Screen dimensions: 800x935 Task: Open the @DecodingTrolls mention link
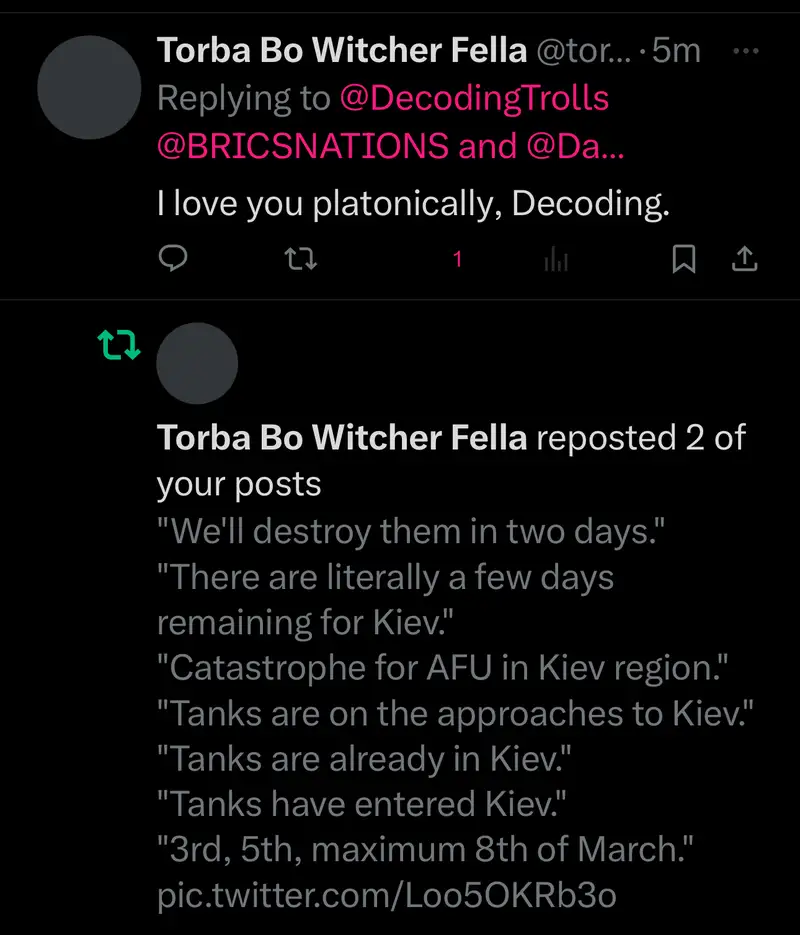[x=474, y=98]
